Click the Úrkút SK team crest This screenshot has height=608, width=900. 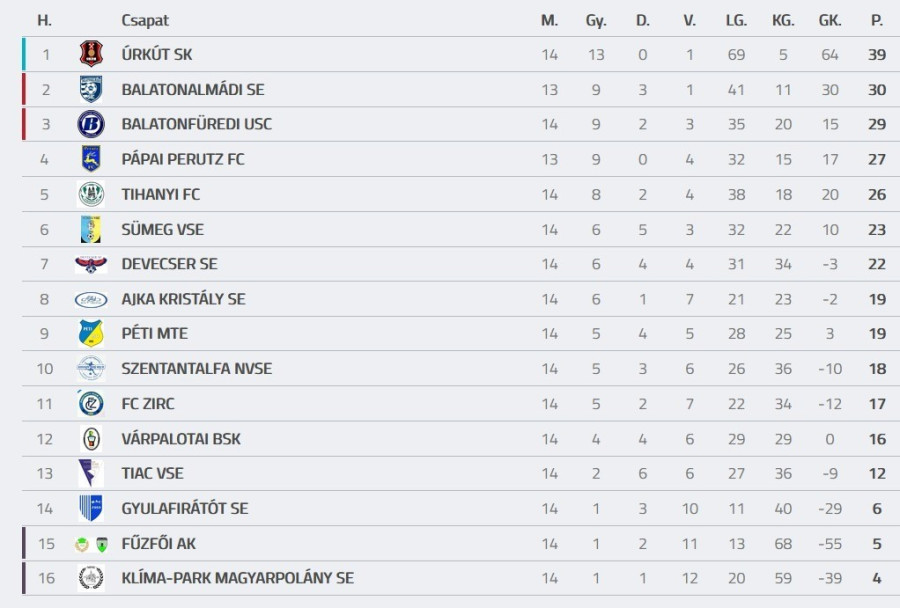point(91,54)
